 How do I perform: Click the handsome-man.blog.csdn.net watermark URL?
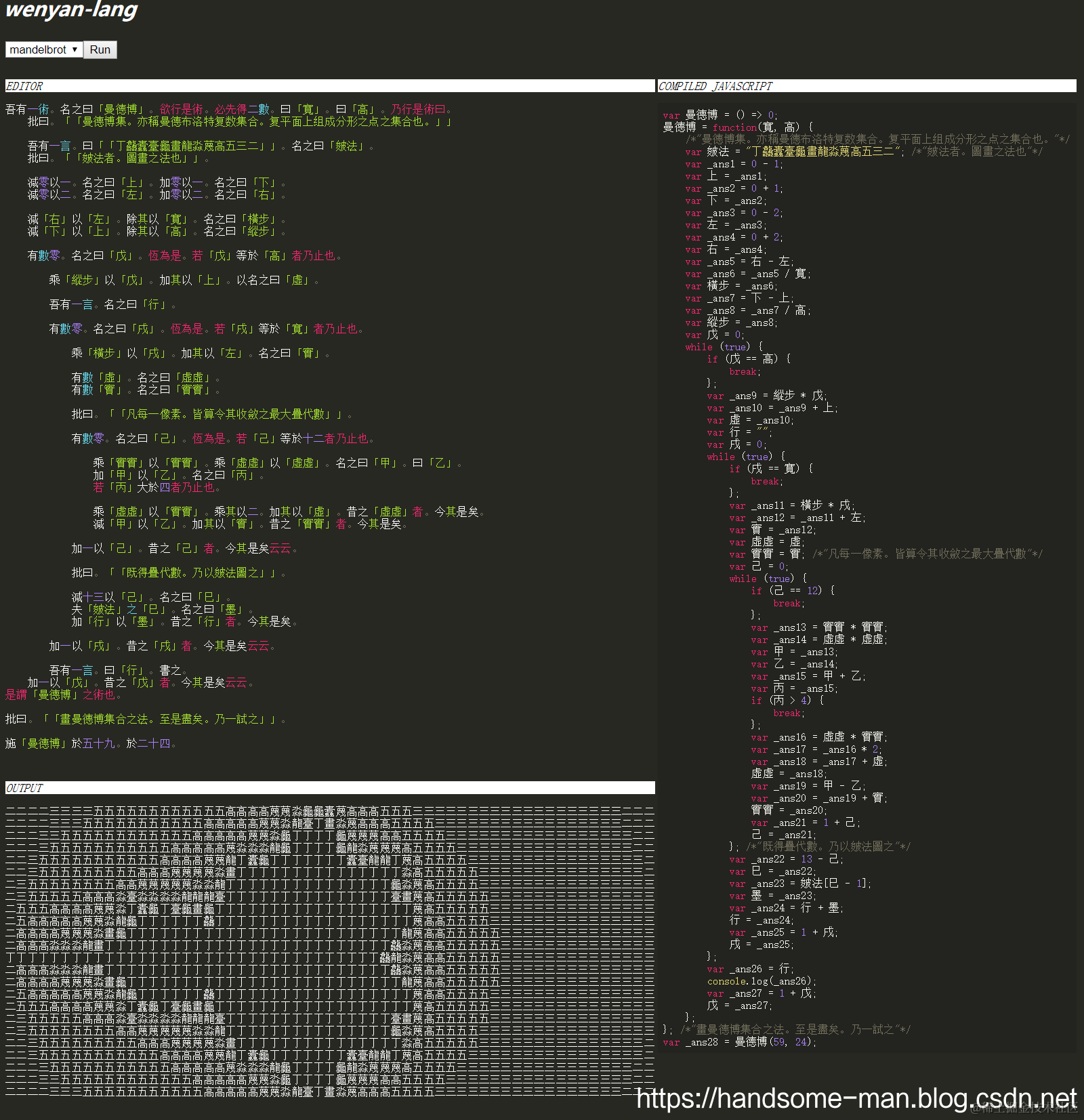pos(856,1098)
